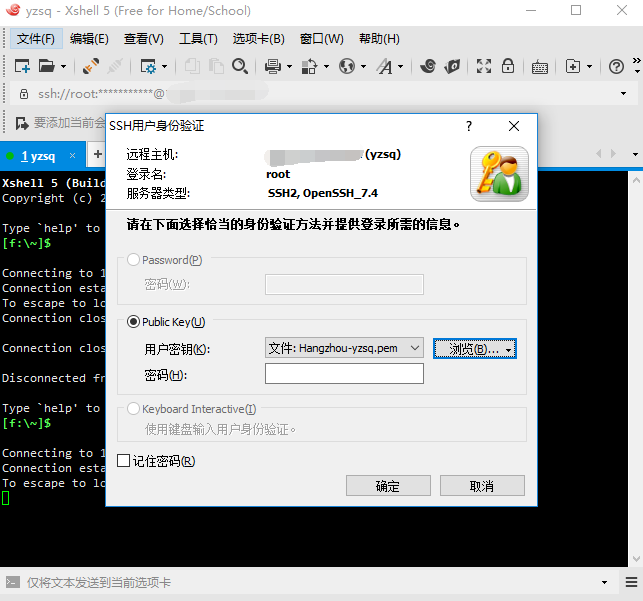Click the Find magnifier toolbar icon
This screenshot has height=601, width=643.
(x=240, y=66)
